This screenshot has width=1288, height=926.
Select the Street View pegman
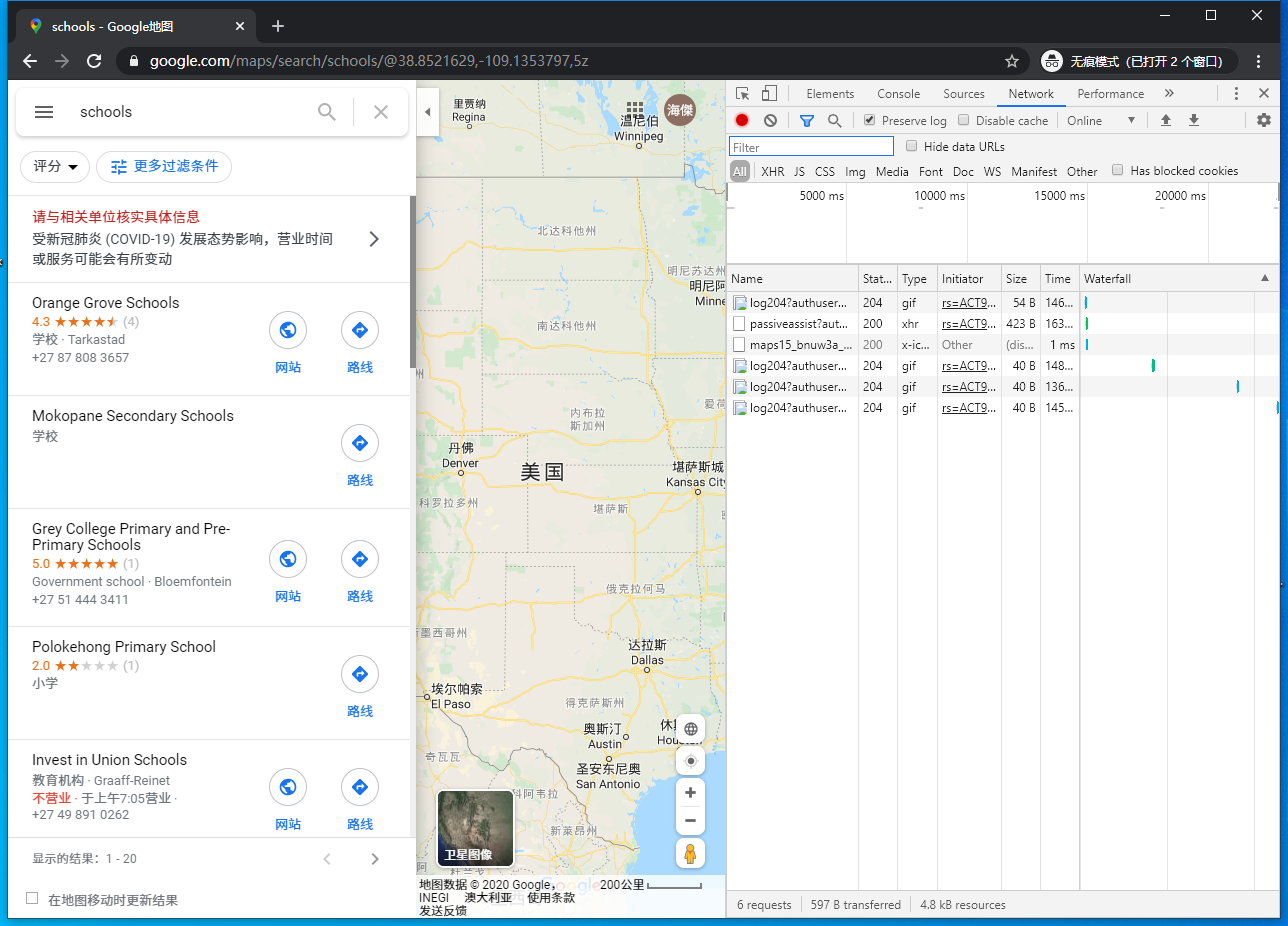(690, 853)
